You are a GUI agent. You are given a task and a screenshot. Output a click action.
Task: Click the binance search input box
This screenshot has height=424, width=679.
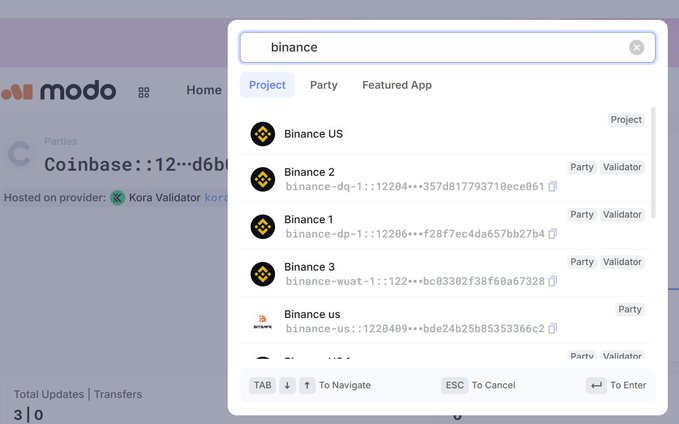tap(447, 47)
